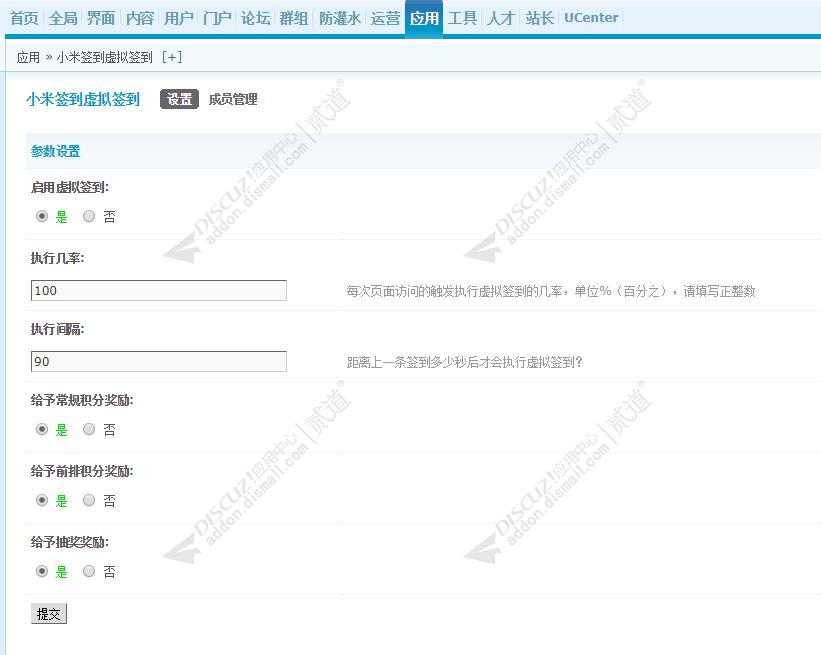Click 应用 in the breadcrumb

pos(28,57)
